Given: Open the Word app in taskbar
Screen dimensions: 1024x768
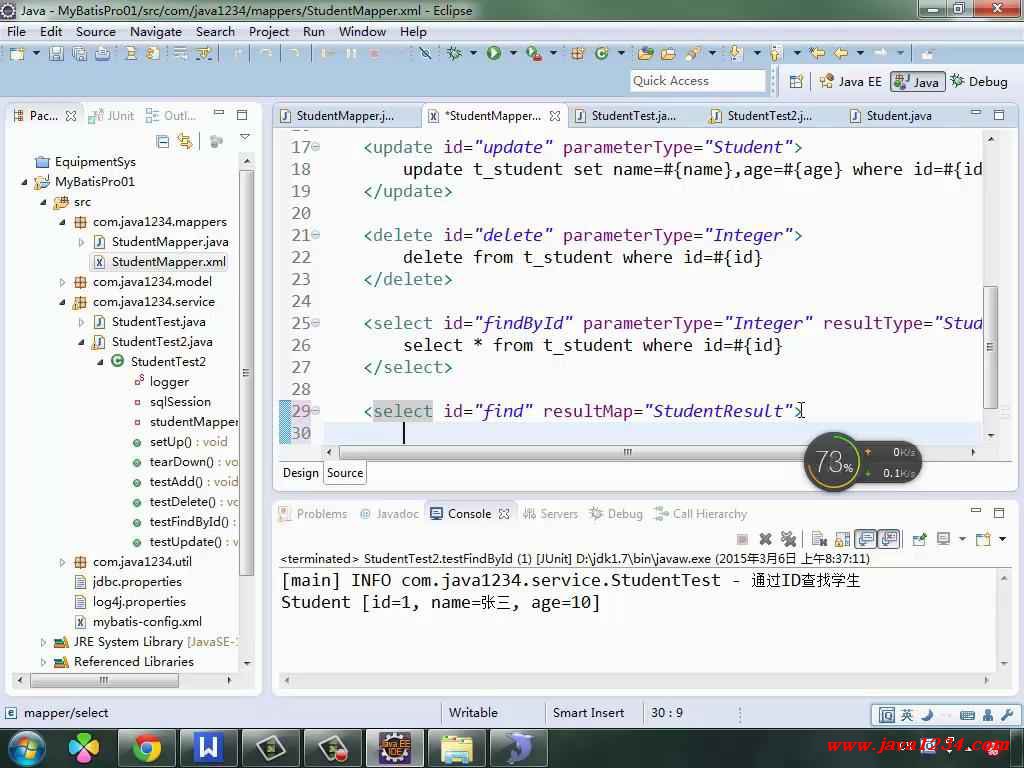Looking at the screenshot, I should click(208, 748).
